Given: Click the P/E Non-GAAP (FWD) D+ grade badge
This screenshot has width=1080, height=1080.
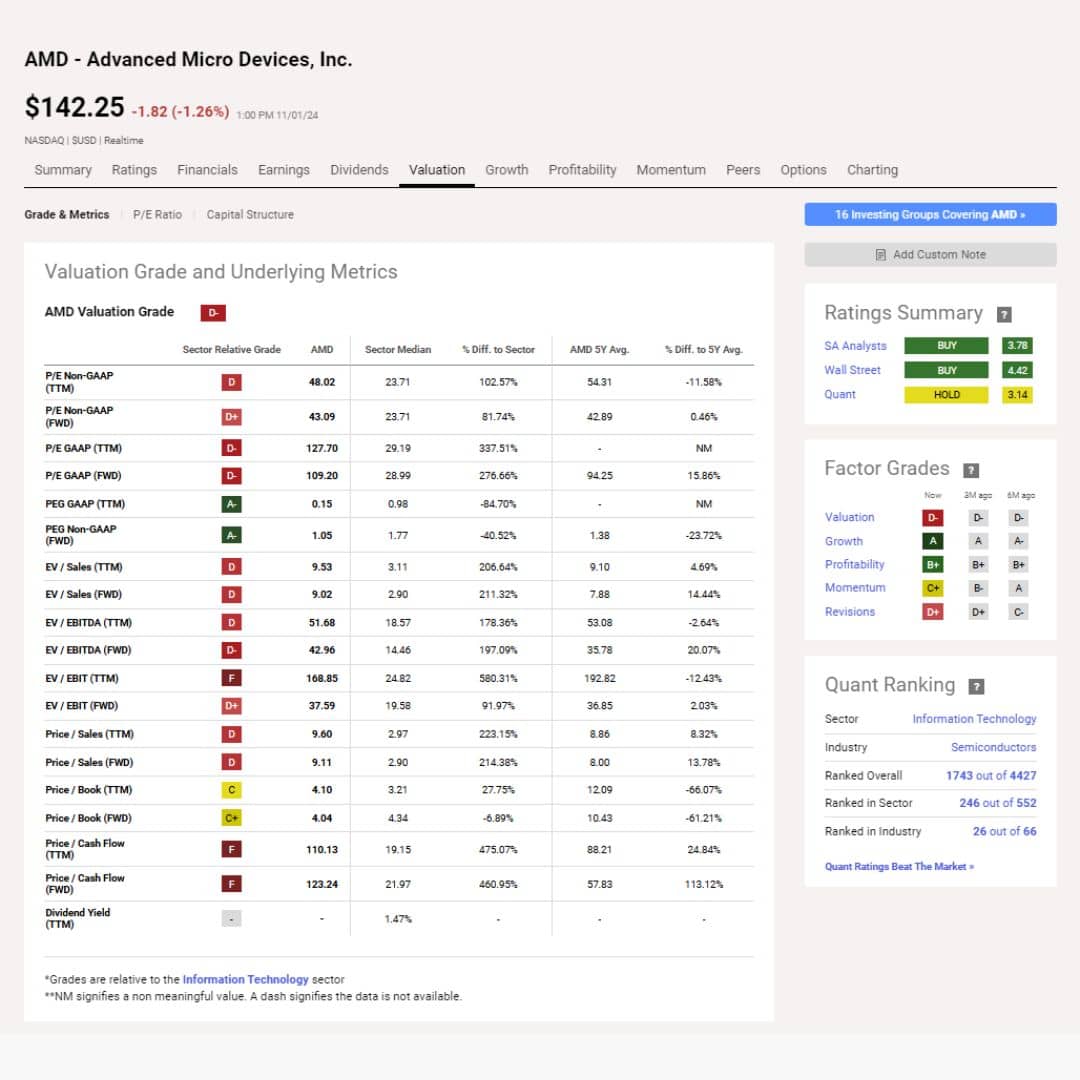Looking at the screenshot, I should click(231, 417).
